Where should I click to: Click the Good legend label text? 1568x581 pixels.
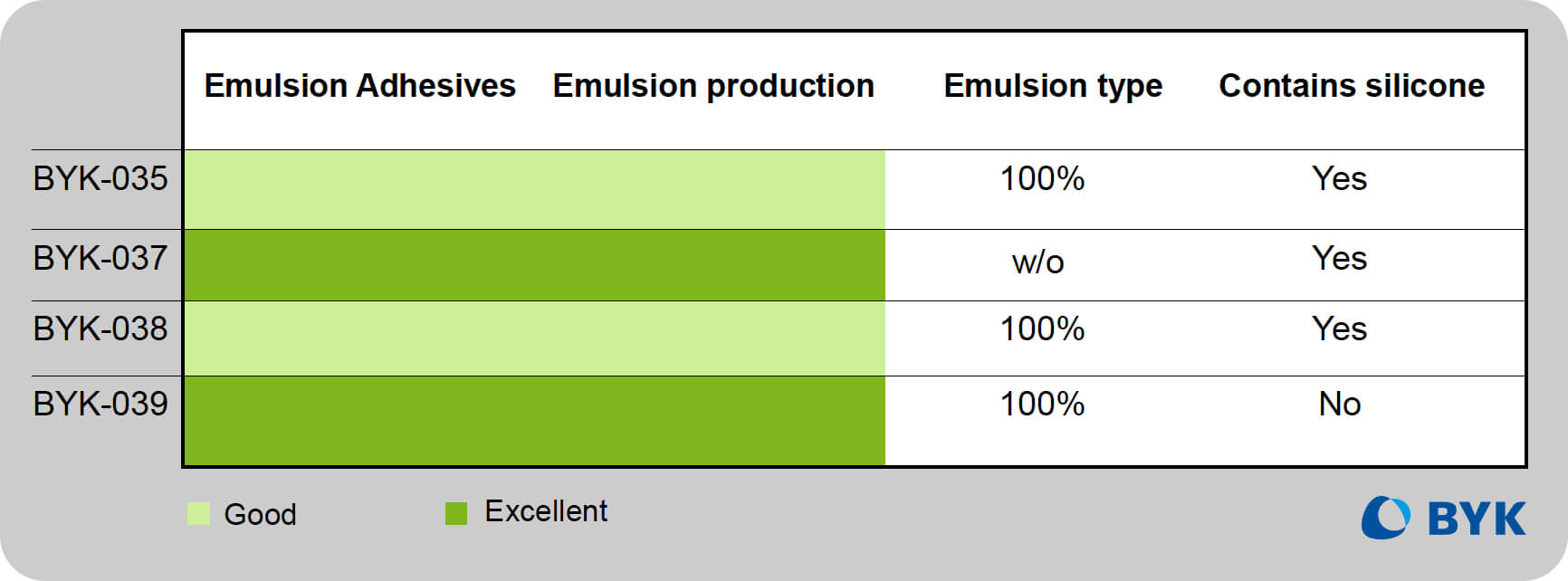pos(260,515)
